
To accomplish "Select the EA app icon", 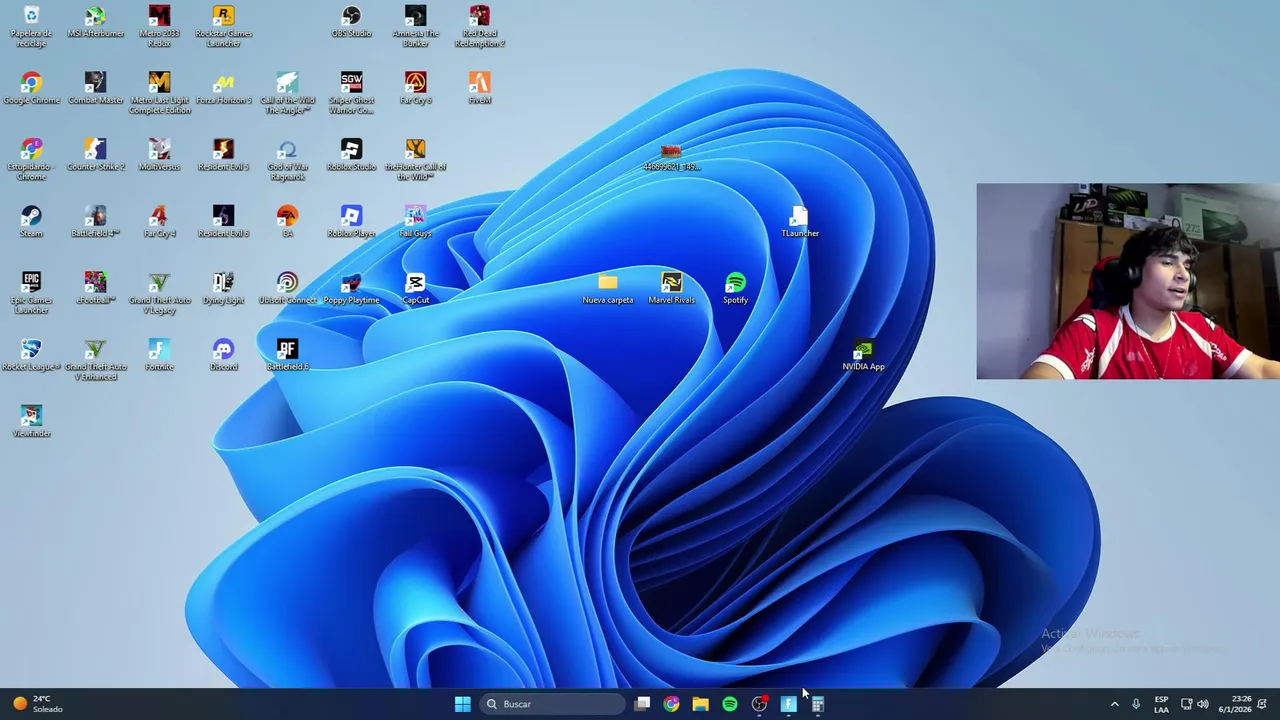I will 287,221.
